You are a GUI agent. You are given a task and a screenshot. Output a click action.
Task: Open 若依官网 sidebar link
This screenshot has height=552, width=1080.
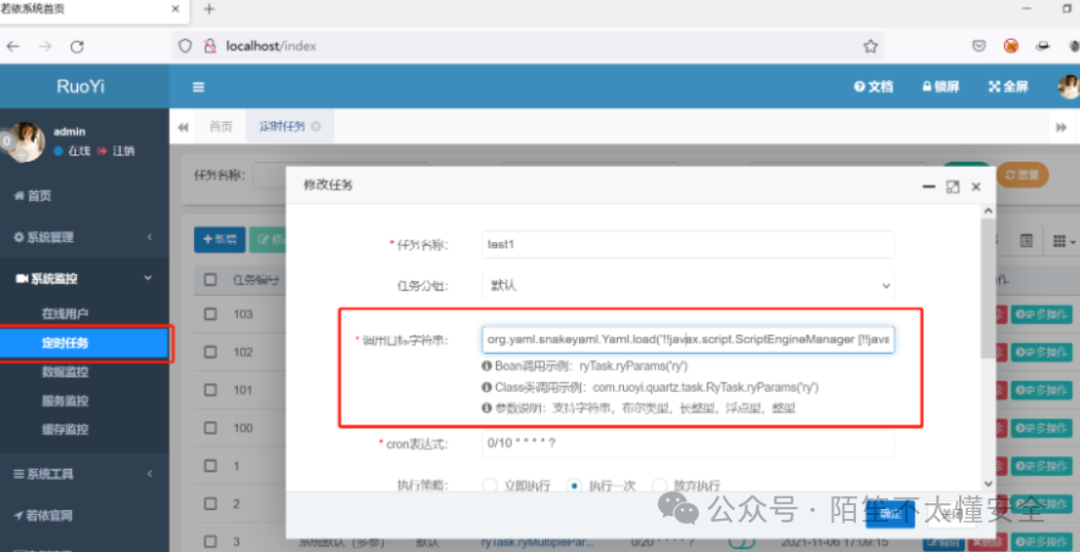click(43, 515)
